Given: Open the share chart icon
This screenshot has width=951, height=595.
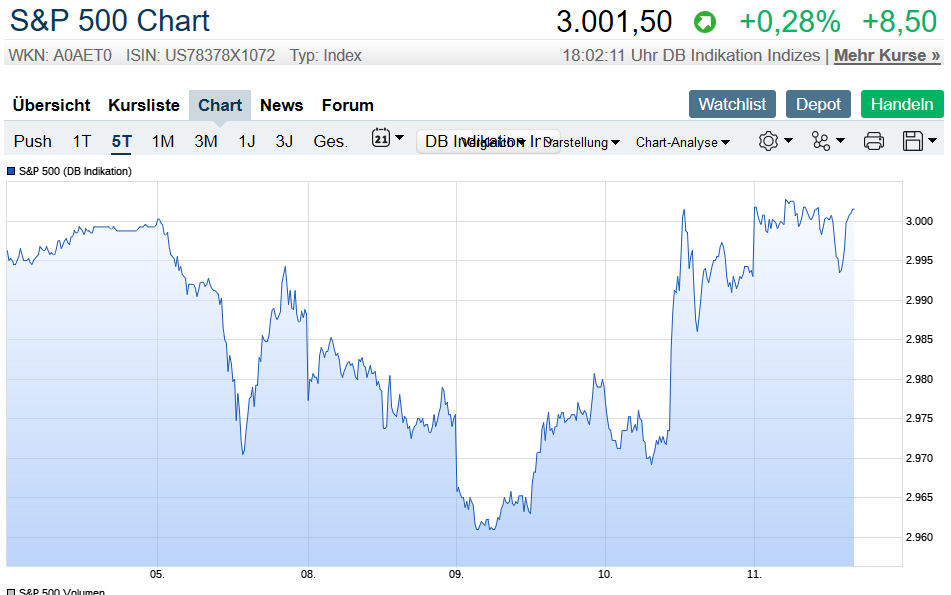Looking at the screenshot, I should [x=821, y=141].
